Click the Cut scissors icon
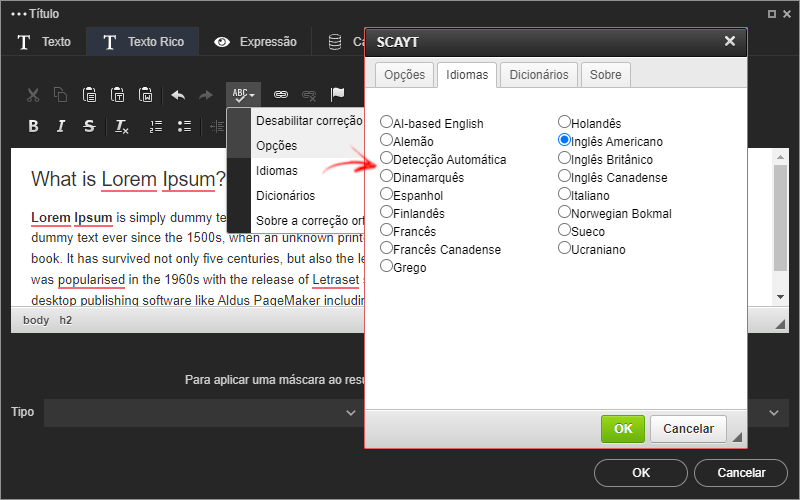The width and height of the screenshot is (800, 500). (33, 95)
